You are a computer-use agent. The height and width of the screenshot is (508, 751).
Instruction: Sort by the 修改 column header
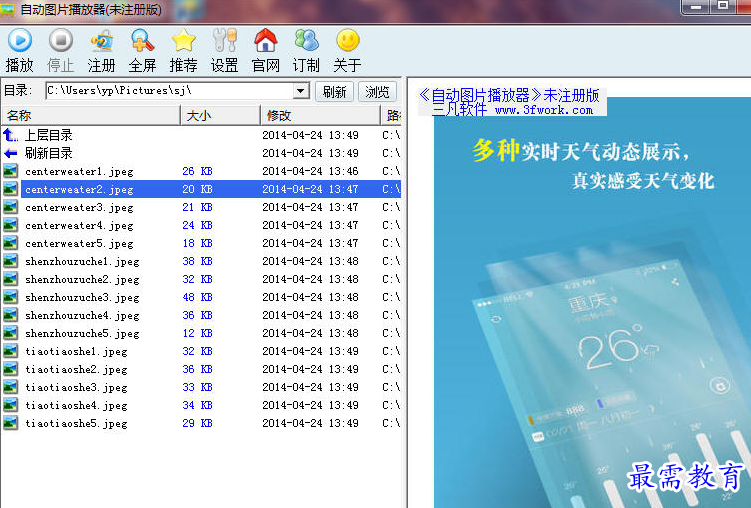click(320, 115)
